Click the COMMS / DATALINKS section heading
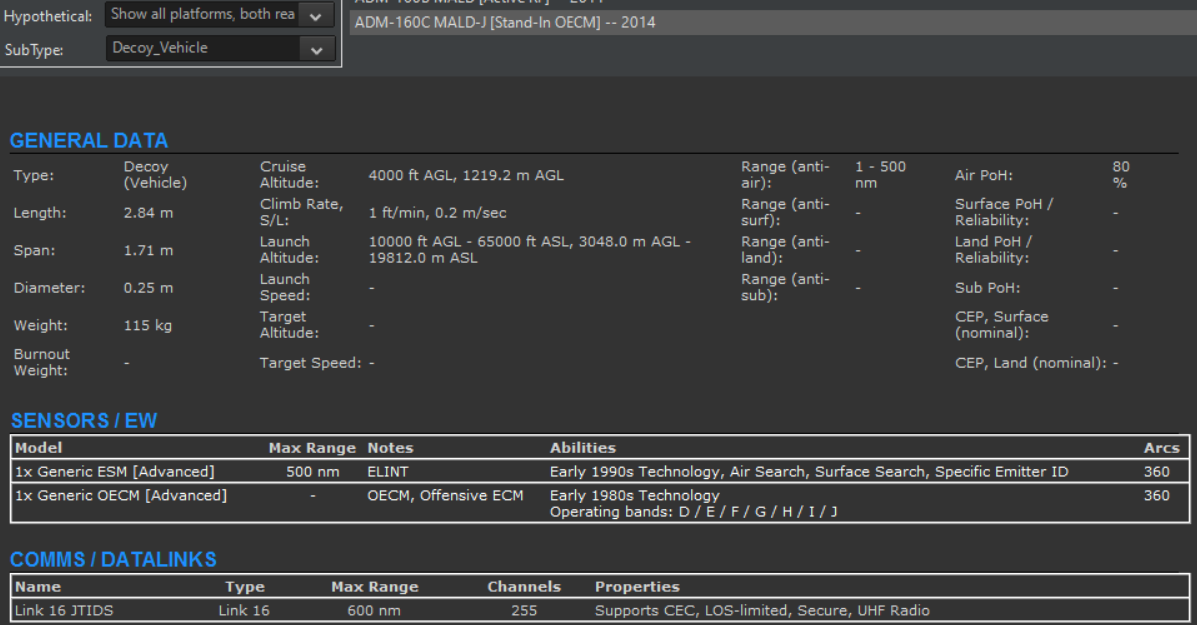 pos(113,559)
